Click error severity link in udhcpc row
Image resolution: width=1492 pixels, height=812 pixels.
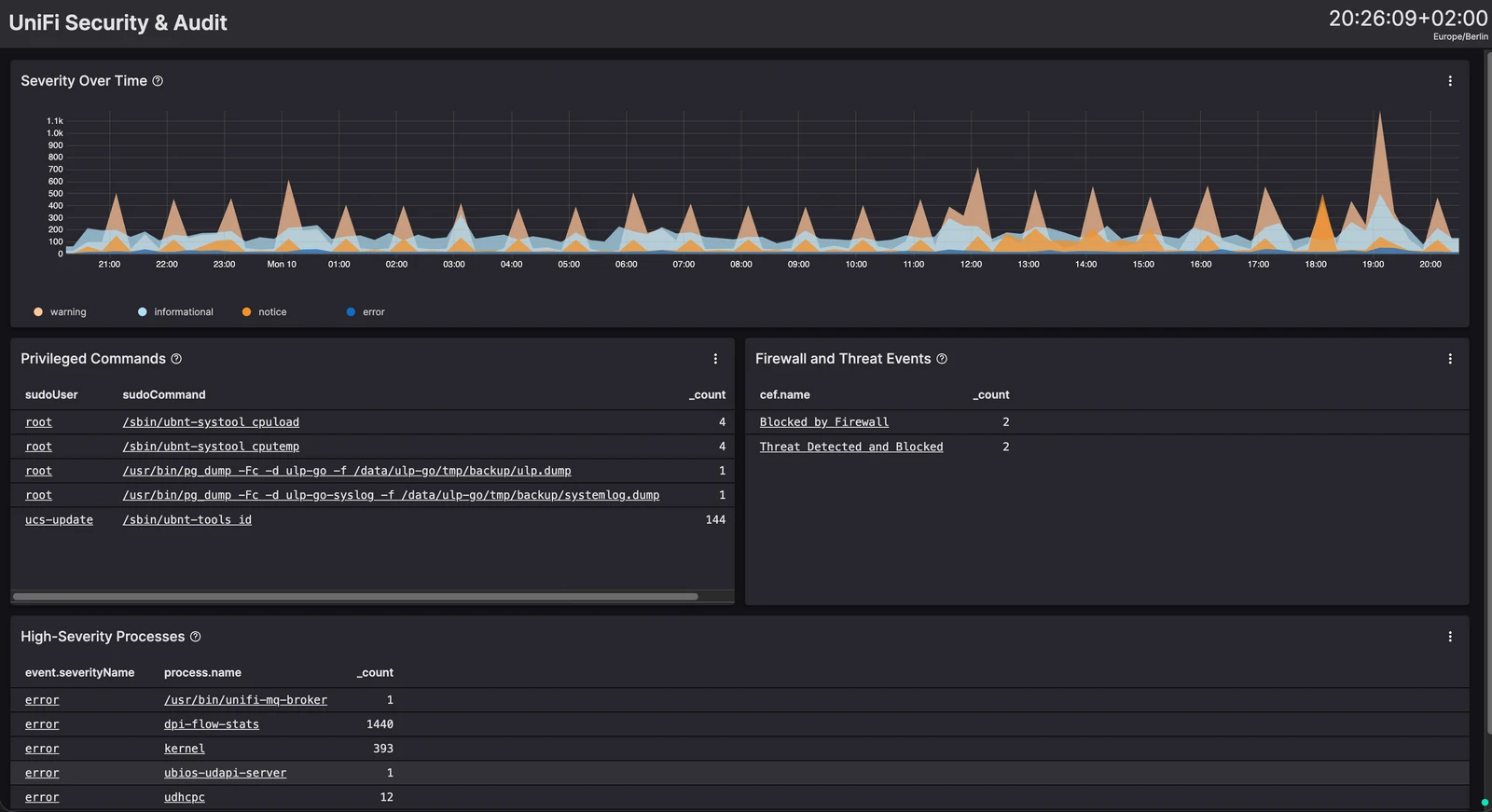point(42,797)
